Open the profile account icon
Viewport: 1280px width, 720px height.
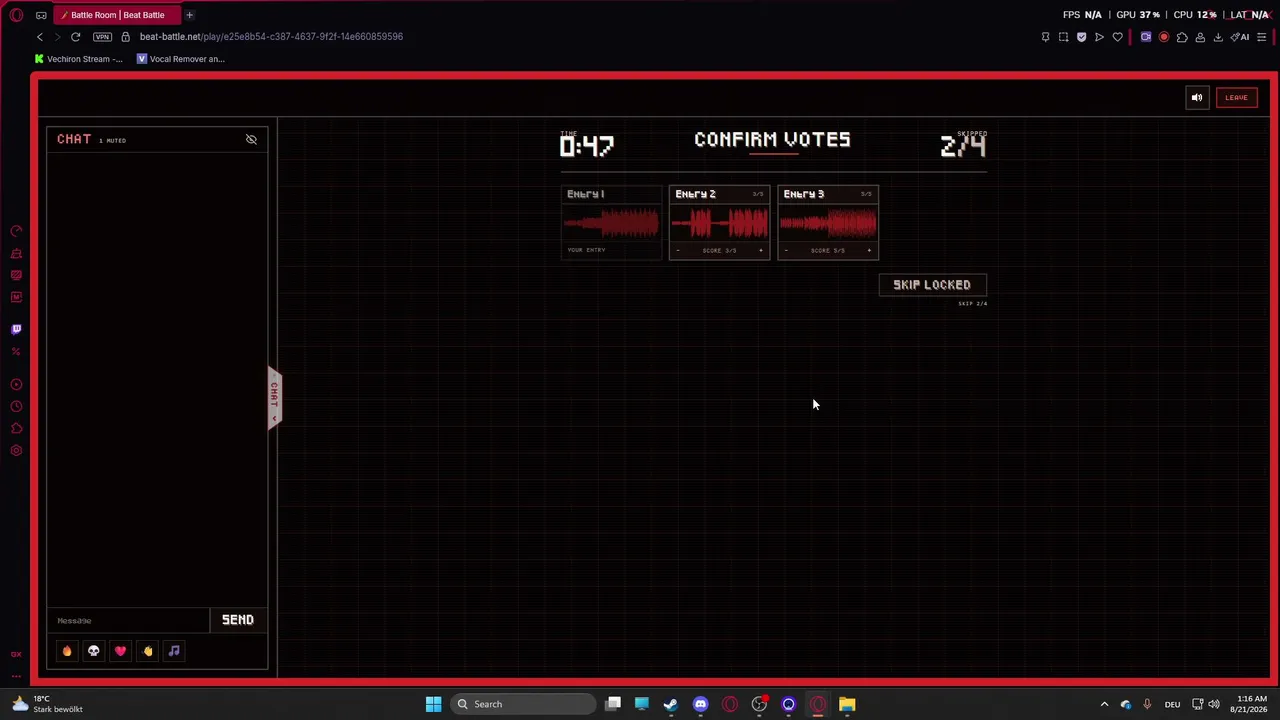click(1200, 37)
